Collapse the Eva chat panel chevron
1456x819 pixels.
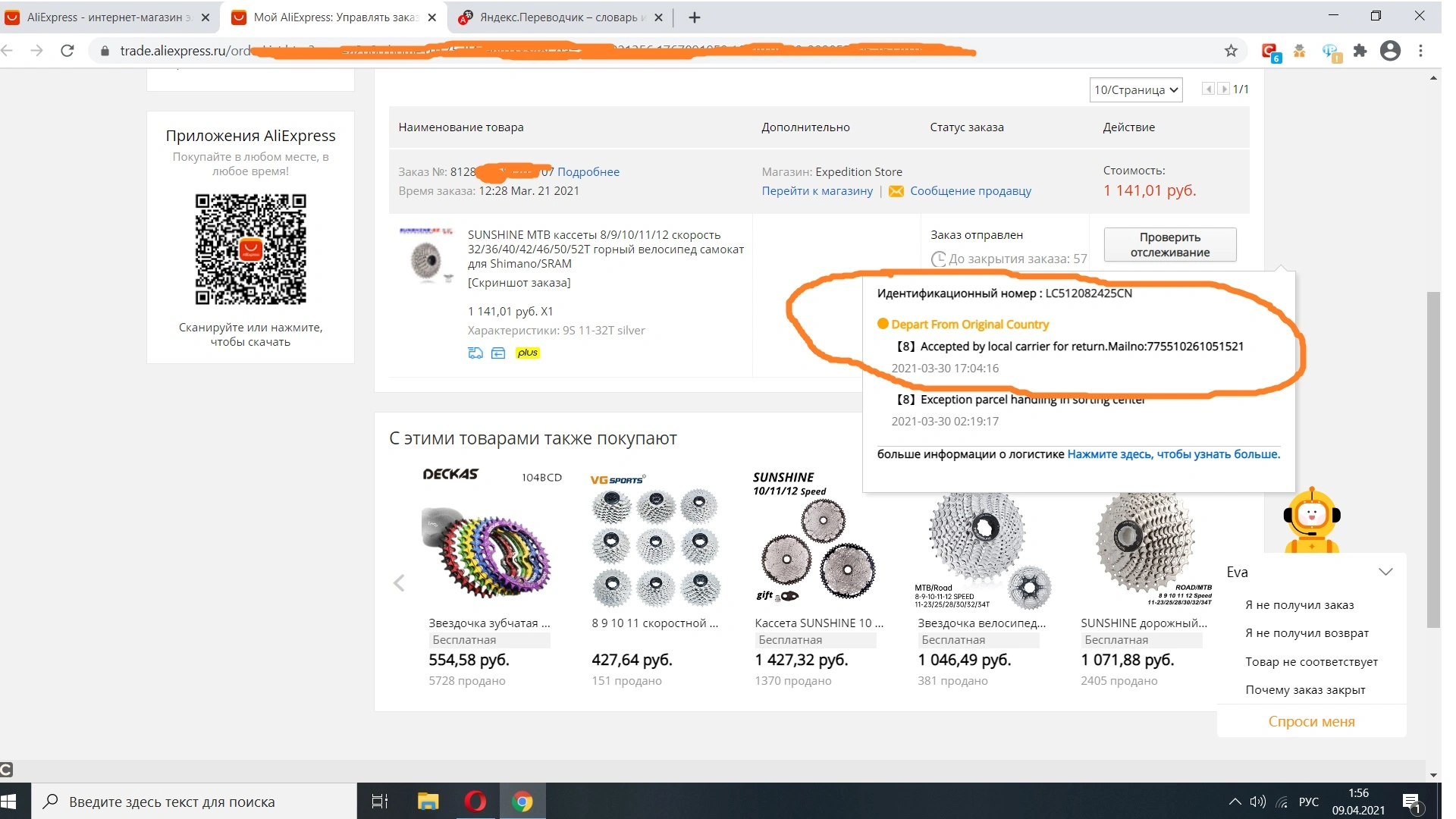[1385, 572]
